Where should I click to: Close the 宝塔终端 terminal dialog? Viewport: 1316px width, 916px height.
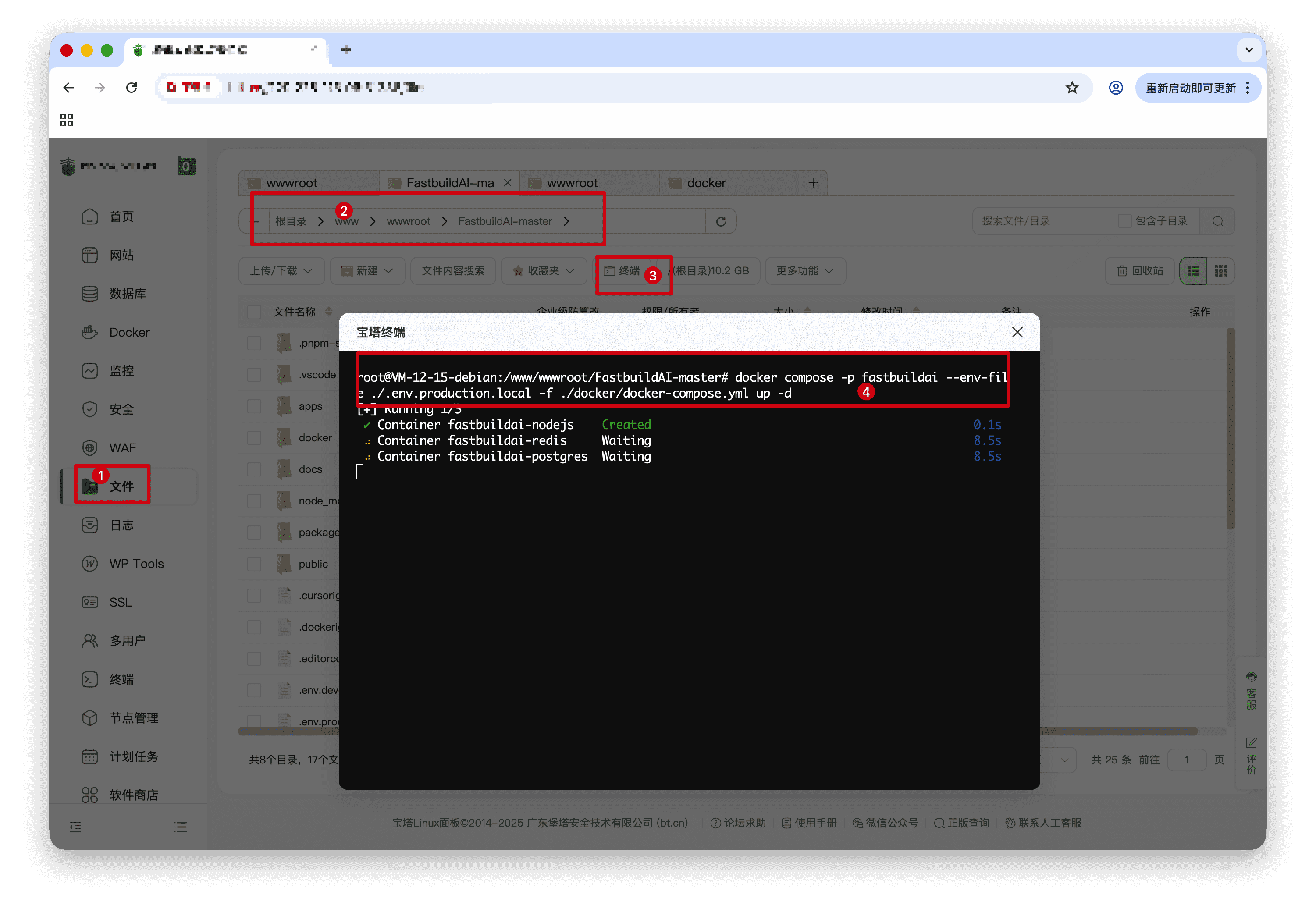tap(1017, 333)
